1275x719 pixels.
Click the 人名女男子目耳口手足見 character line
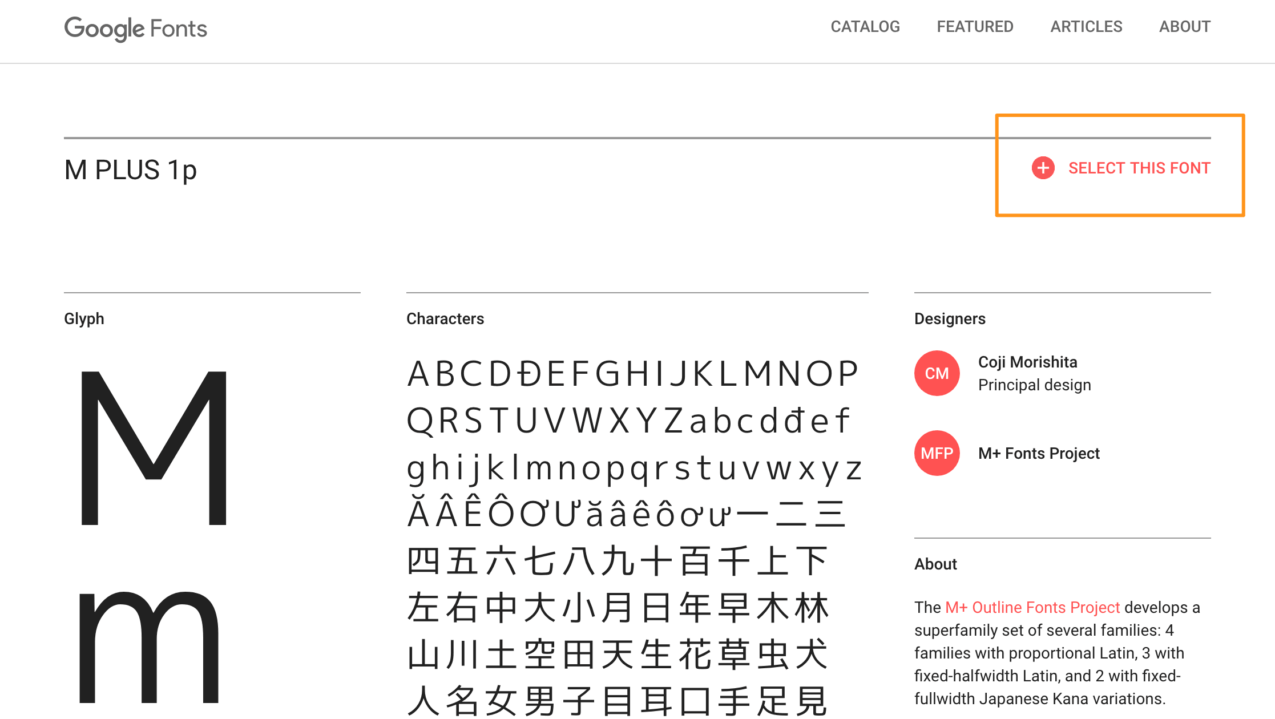tap(618, 702)
